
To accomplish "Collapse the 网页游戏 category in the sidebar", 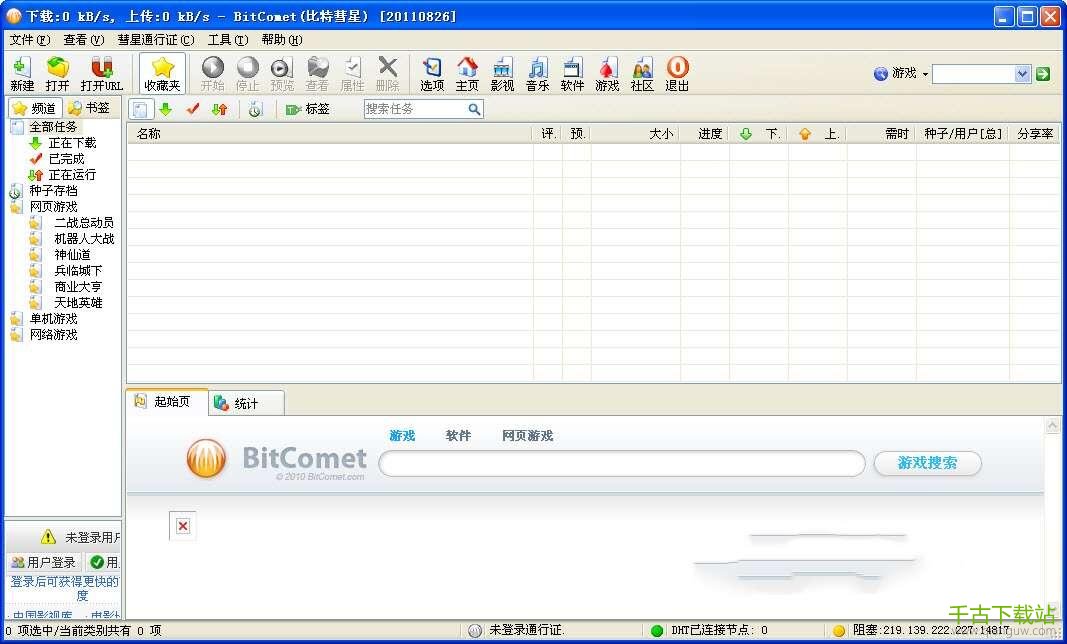I will [x=16, y=207].
